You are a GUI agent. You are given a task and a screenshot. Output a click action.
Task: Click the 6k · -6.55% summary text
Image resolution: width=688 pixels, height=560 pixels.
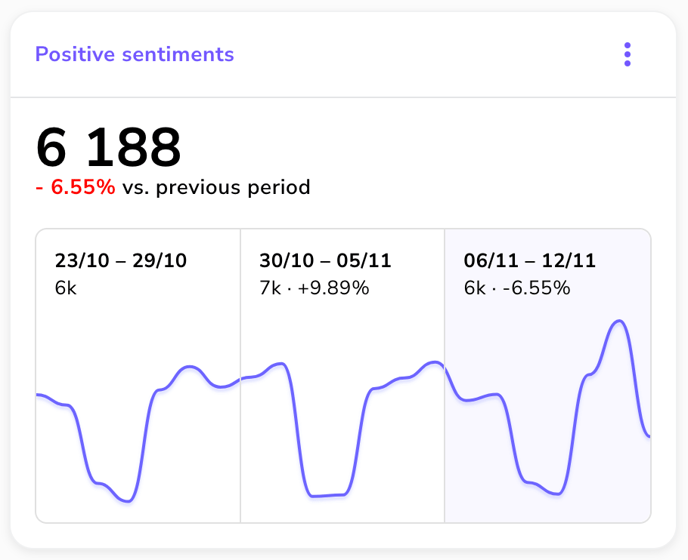[x=517, y=288]
